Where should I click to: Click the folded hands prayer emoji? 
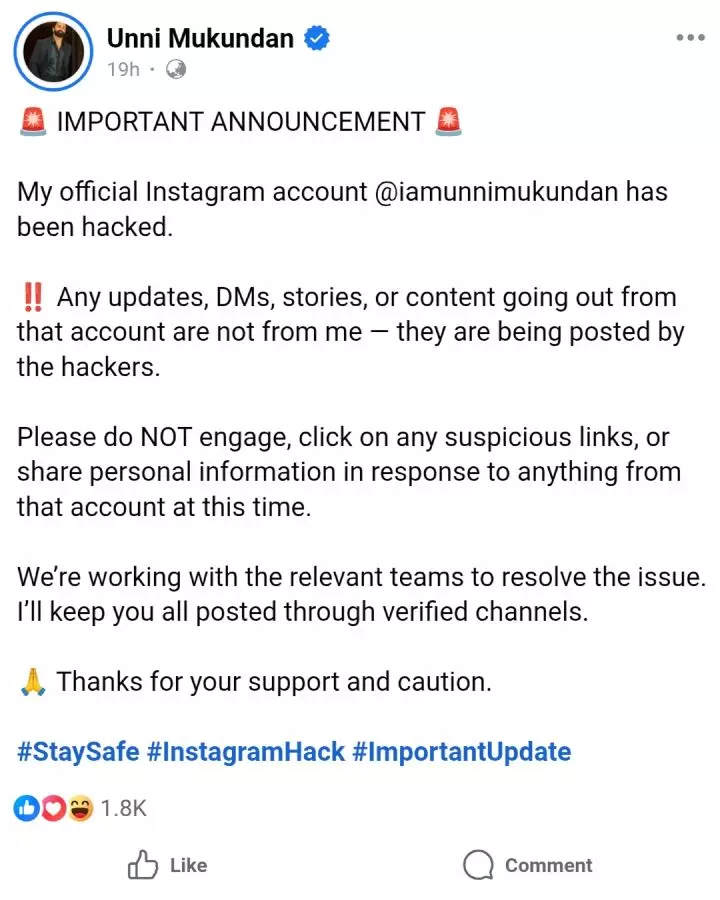(32, 682)
